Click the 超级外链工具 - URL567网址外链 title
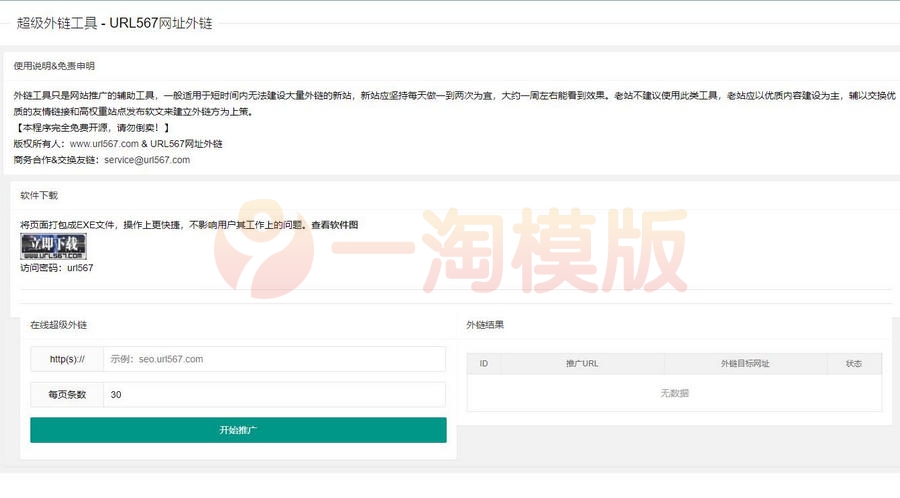Screen dimensions: 900x498 (x=114, y=23)
